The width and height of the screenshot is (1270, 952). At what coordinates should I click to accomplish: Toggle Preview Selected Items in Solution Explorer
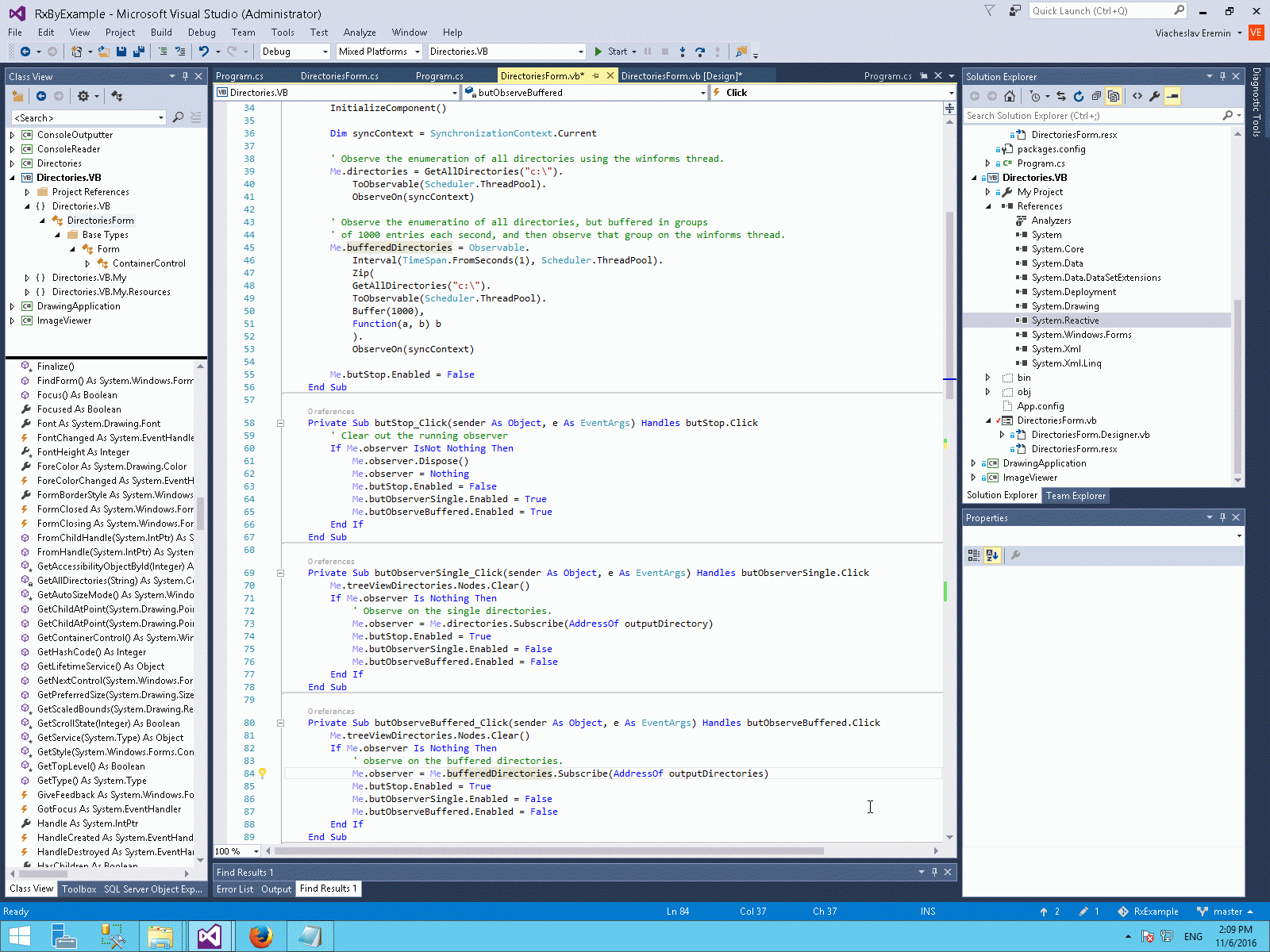(x=1172, y=96)
